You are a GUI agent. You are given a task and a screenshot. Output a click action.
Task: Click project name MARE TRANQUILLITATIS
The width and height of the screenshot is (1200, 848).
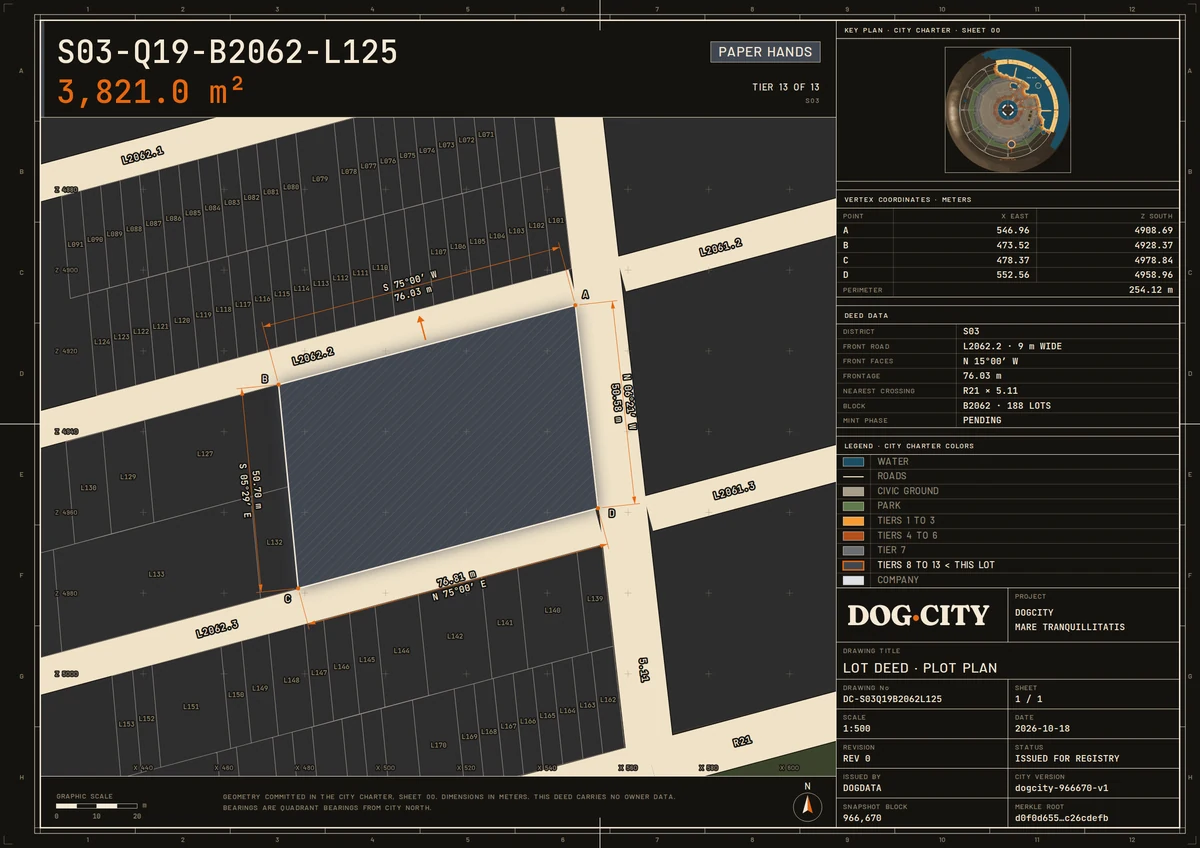[x=1070, y=627]
